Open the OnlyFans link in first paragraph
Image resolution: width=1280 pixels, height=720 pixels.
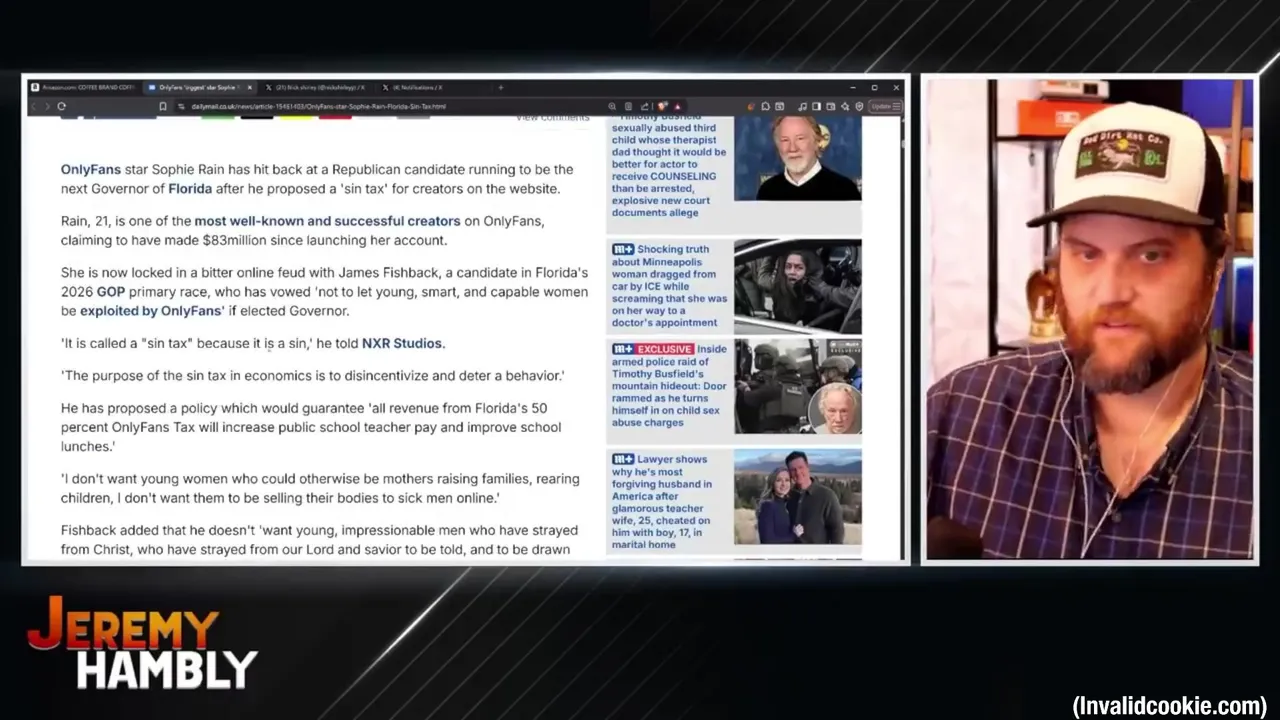click(91, 169)
